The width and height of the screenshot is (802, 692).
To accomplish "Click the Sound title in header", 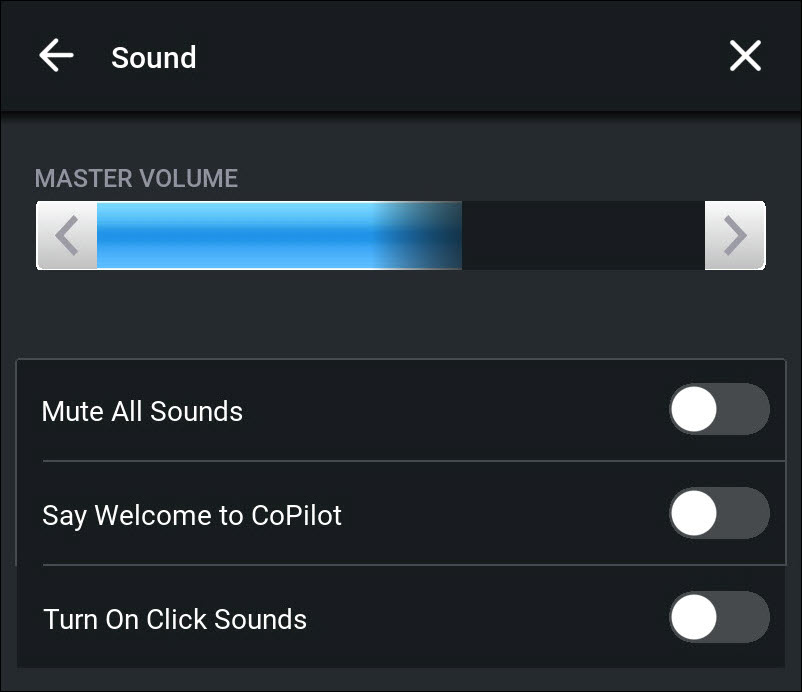I will tap(153, 57).
